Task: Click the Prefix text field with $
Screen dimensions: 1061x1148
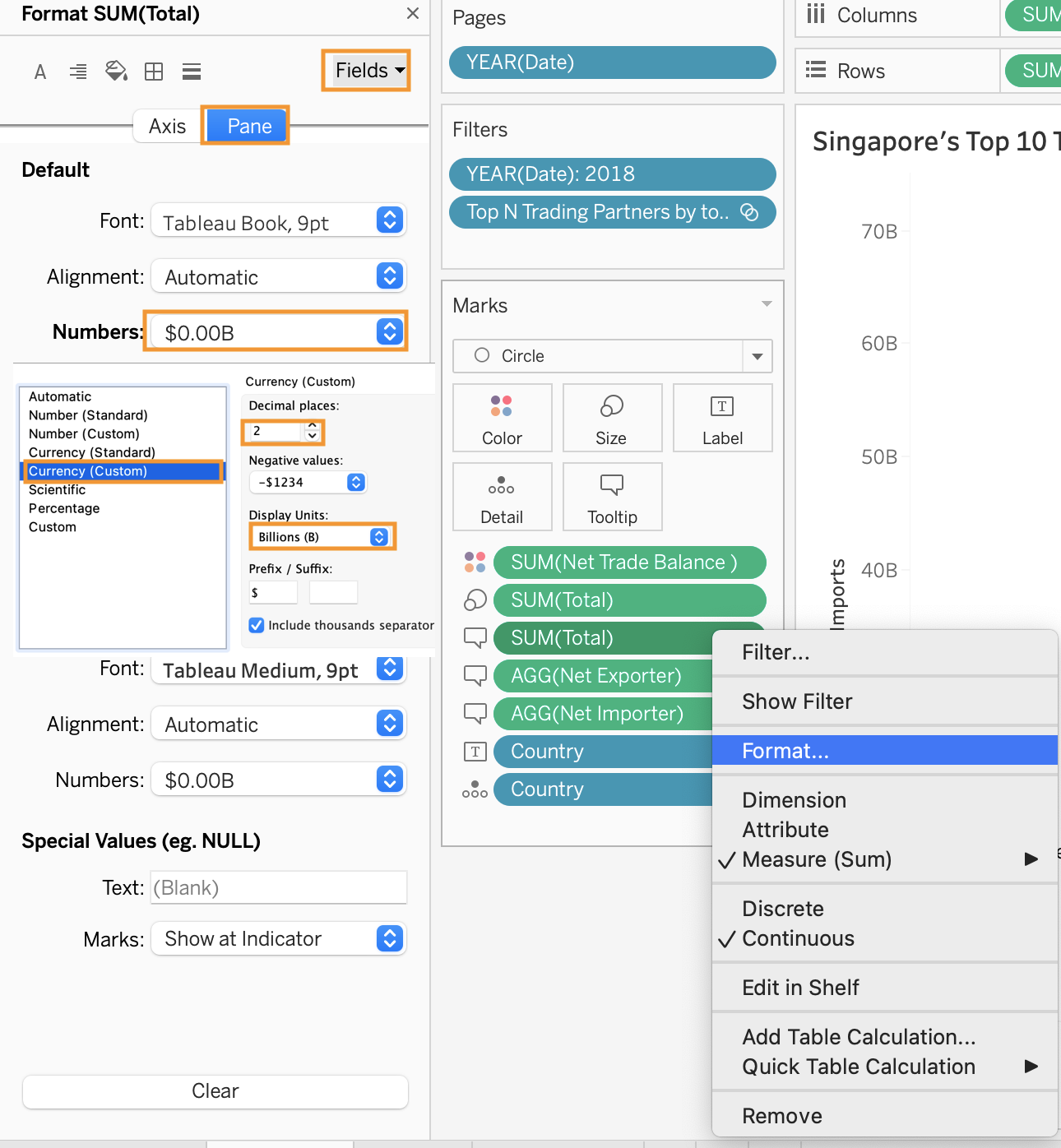Action: click(x=272, y=592)
